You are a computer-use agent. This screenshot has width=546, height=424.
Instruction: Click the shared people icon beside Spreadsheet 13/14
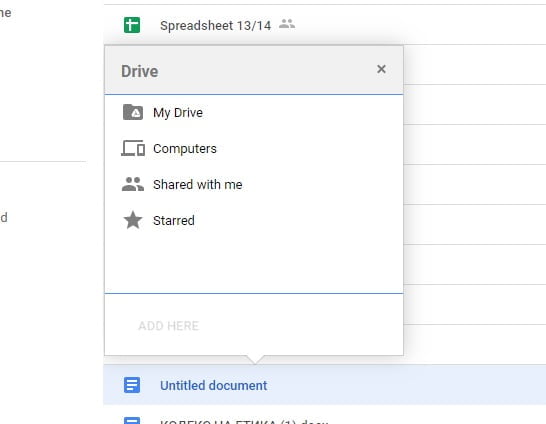[x=287, y=24]
